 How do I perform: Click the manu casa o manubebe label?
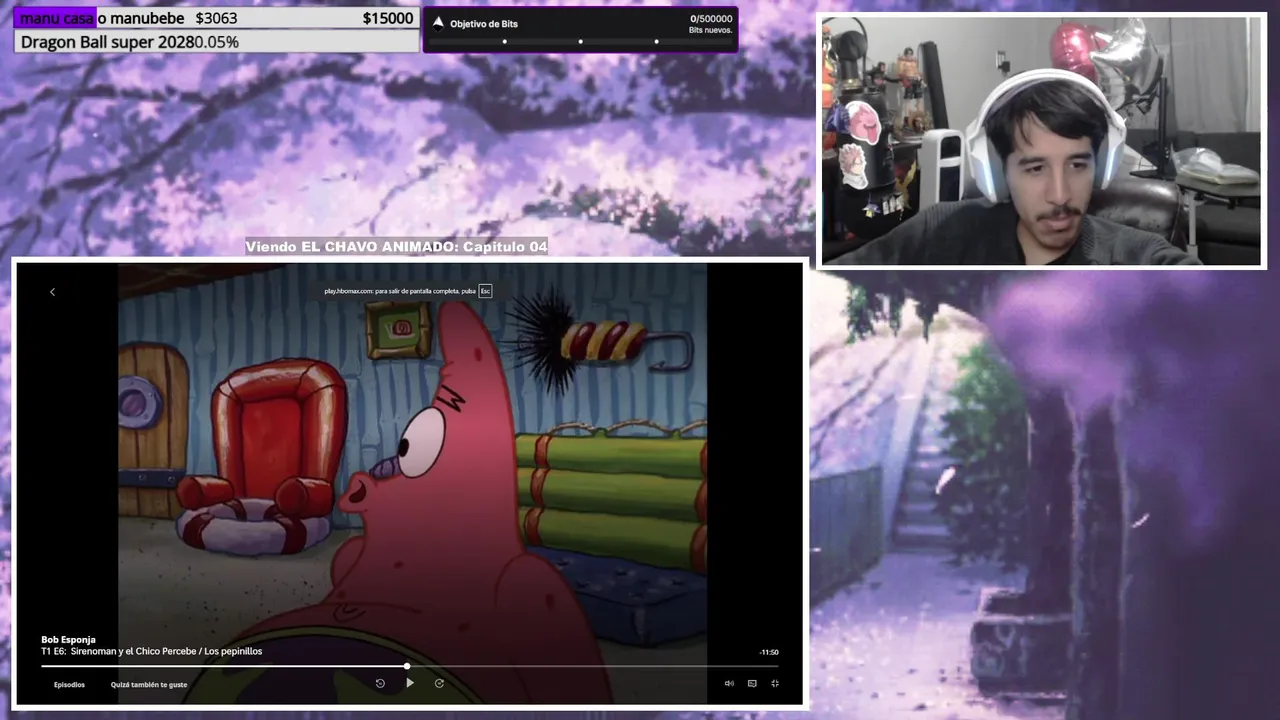point(100,18)
